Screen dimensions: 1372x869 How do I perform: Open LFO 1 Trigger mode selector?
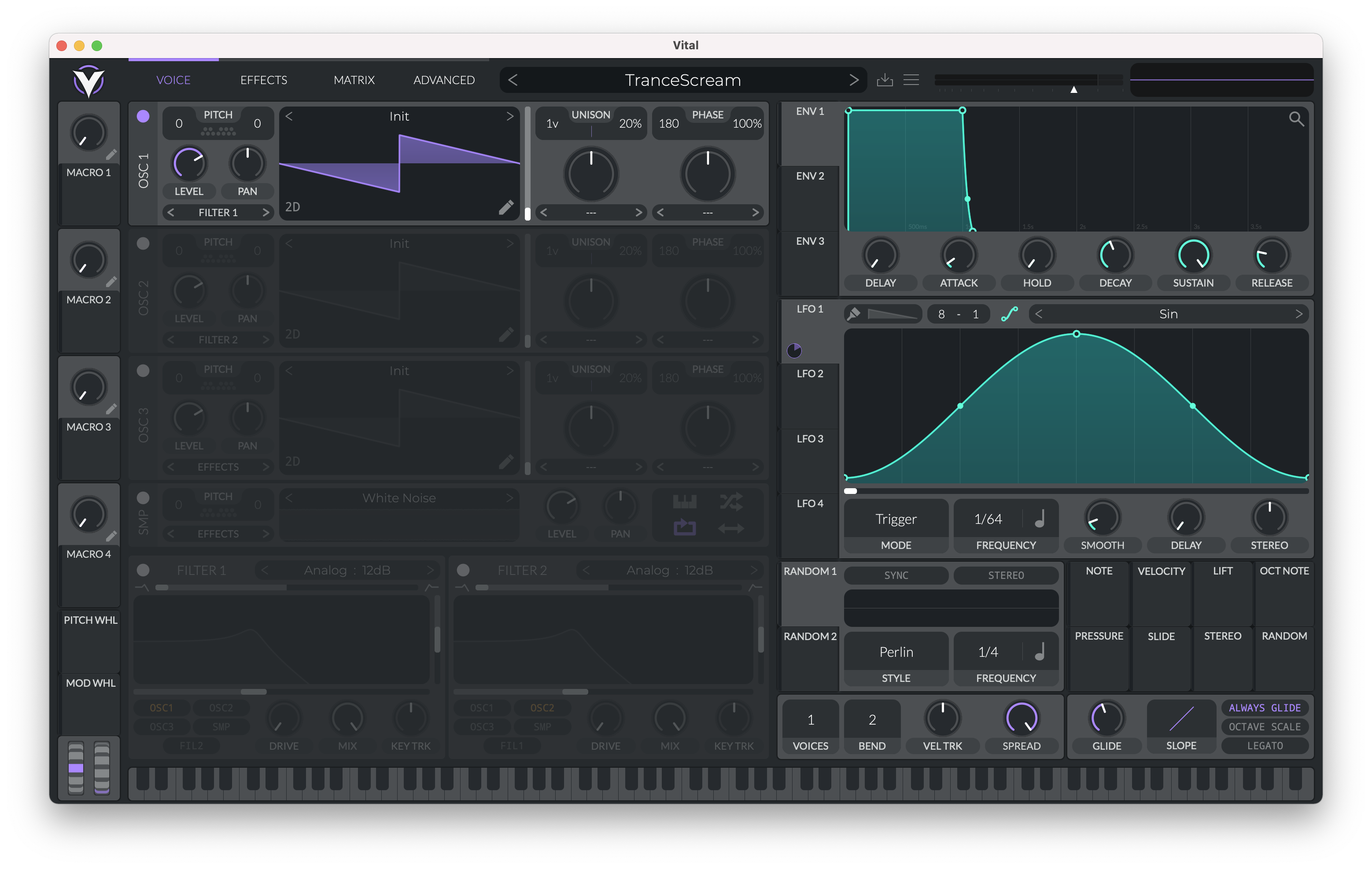coord(896,519)
